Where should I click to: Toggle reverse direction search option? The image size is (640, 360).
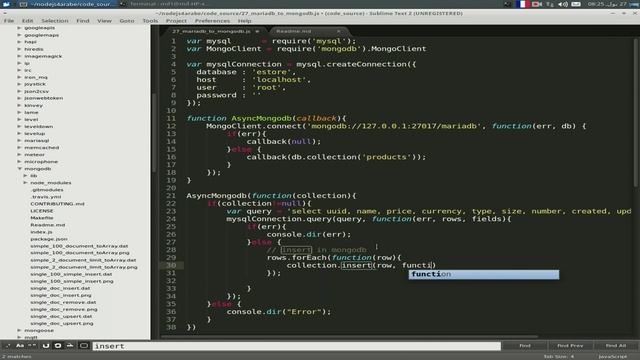click(x=45, y=346)
